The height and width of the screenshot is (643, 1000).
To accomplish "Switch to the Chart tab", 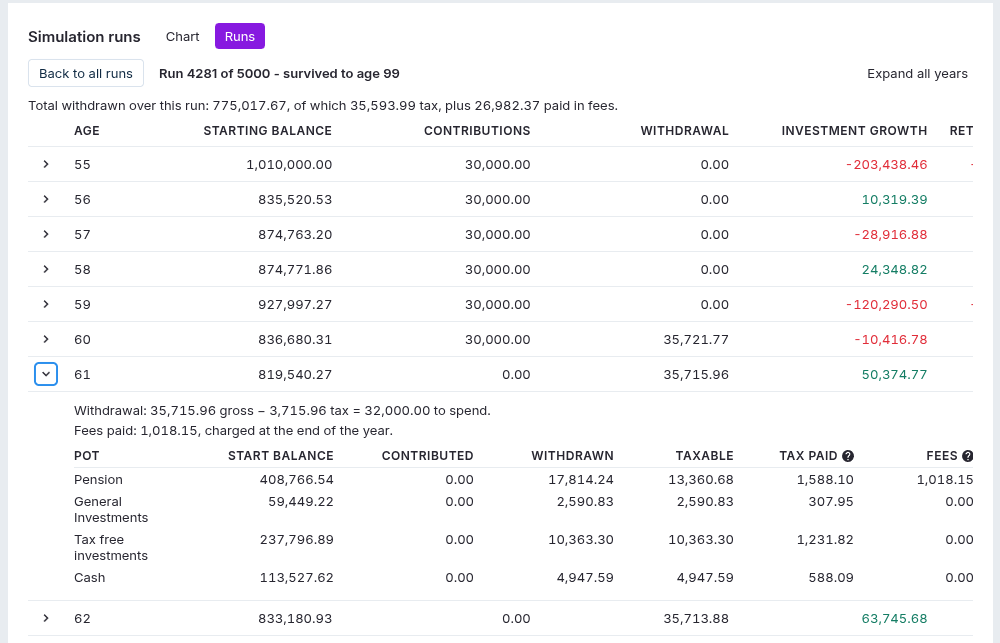I will pos(182,36).
